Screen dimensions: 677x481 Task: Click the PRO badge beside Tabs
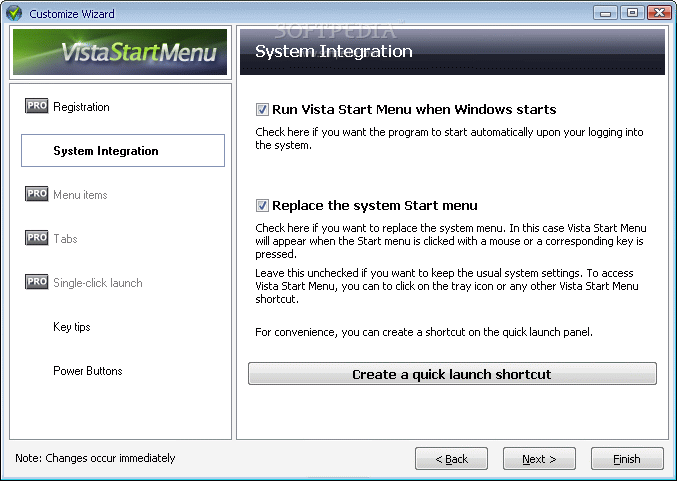pyautogui.click(x=37, y=238)
